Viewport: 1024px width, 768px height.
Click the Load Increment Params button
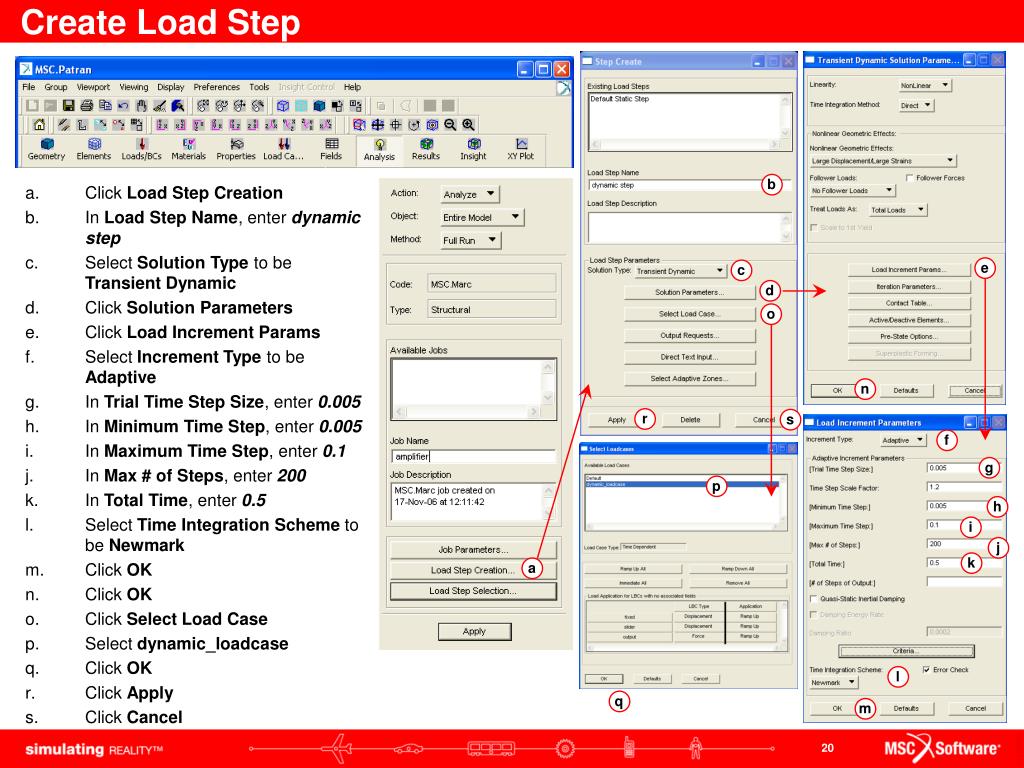pos(909,270)
